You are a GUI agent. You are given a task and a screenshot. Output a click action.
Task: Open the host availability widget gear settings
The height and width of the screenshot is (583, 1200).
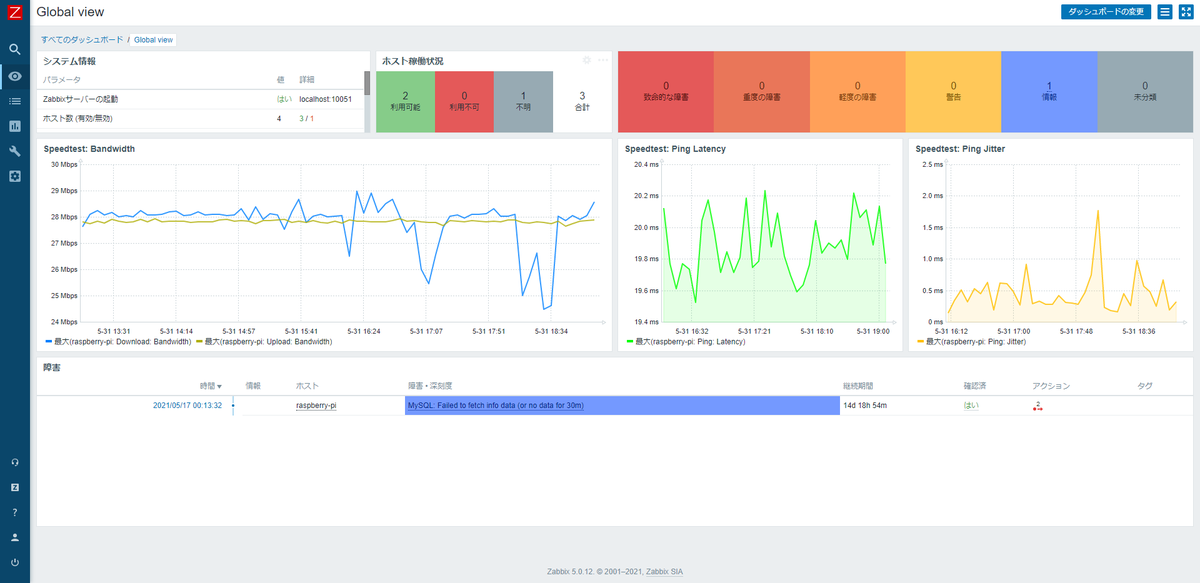[587, 60]
